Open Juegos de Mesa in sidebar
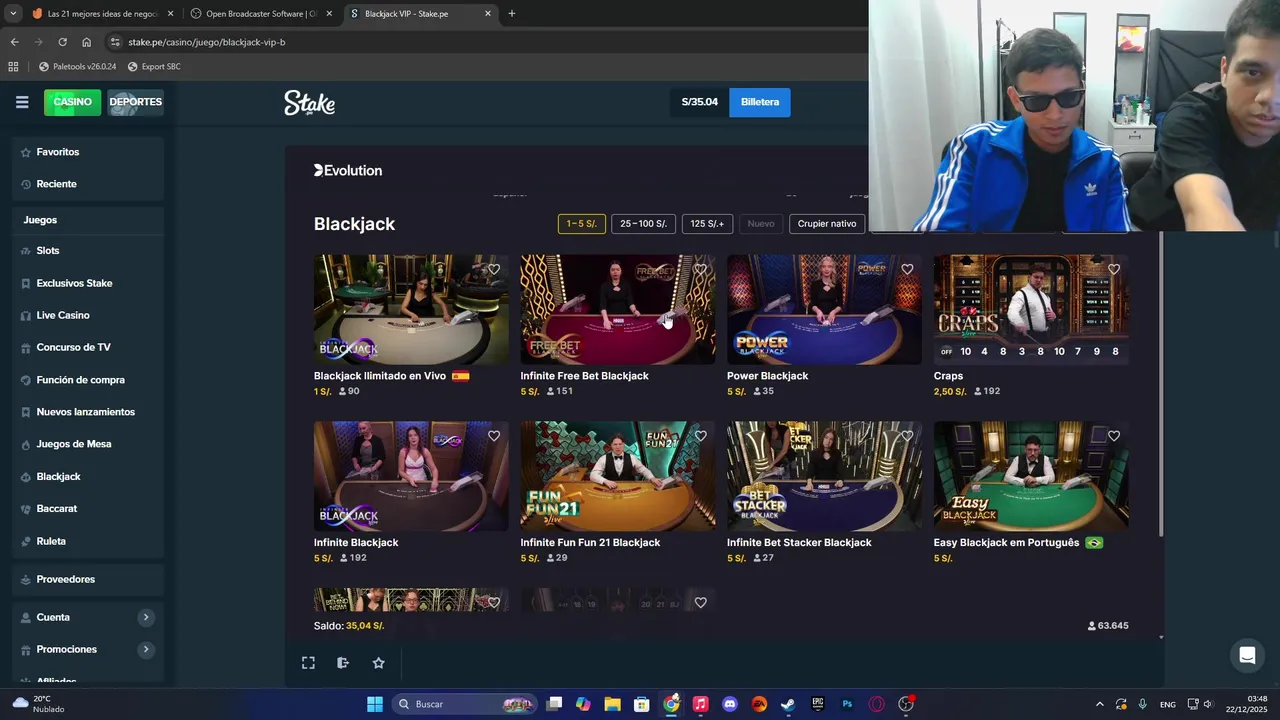The image size is (1280, 720). pos(88,444)
